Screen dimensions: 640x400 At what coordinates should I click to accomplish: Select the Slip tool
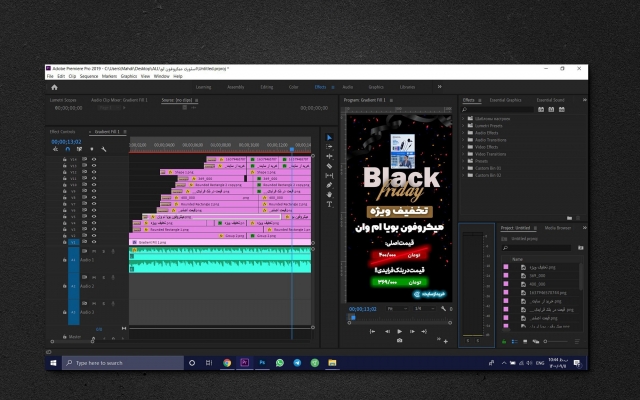[329, 176]
